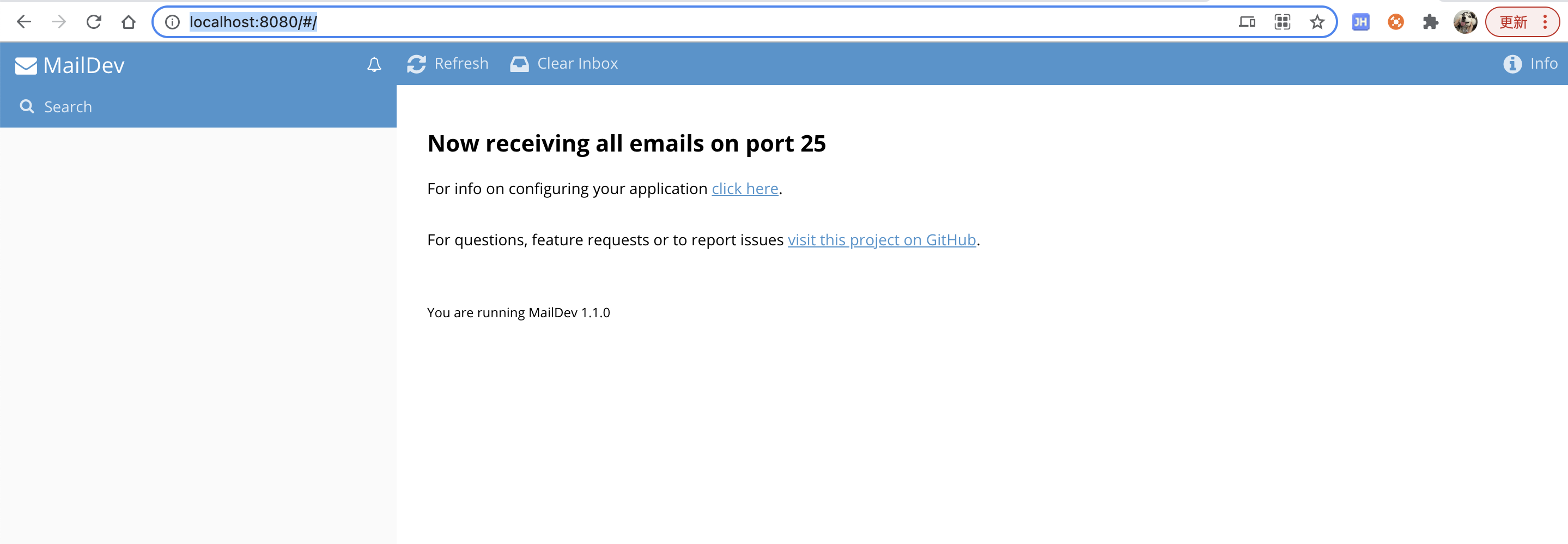This screenshot has width=1568, height=544.
Task: Open the Info label in toolbar
Action: [x=1544, y=63]
